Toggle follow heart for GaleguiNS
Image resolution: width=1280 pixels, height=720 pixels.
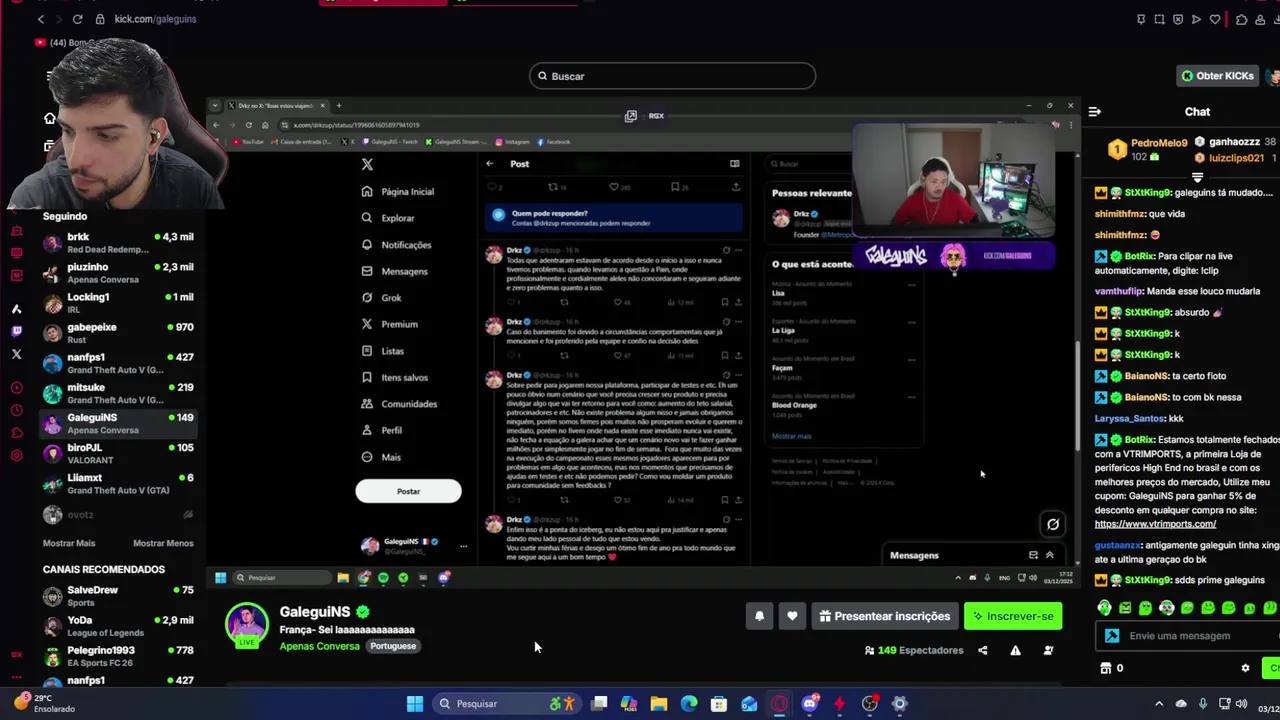(792, 616)
